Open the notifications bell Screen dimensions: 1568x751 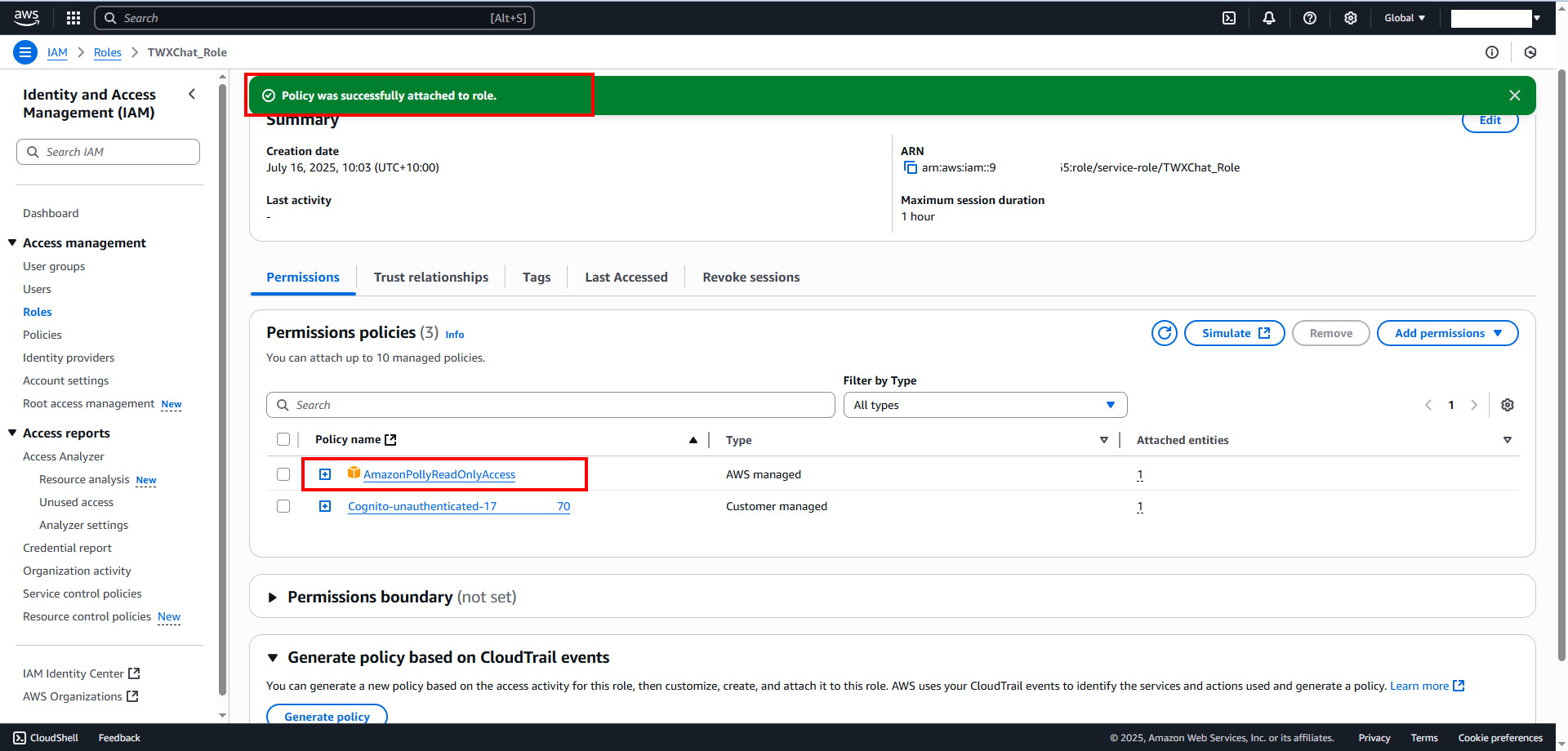(1268, 18)
